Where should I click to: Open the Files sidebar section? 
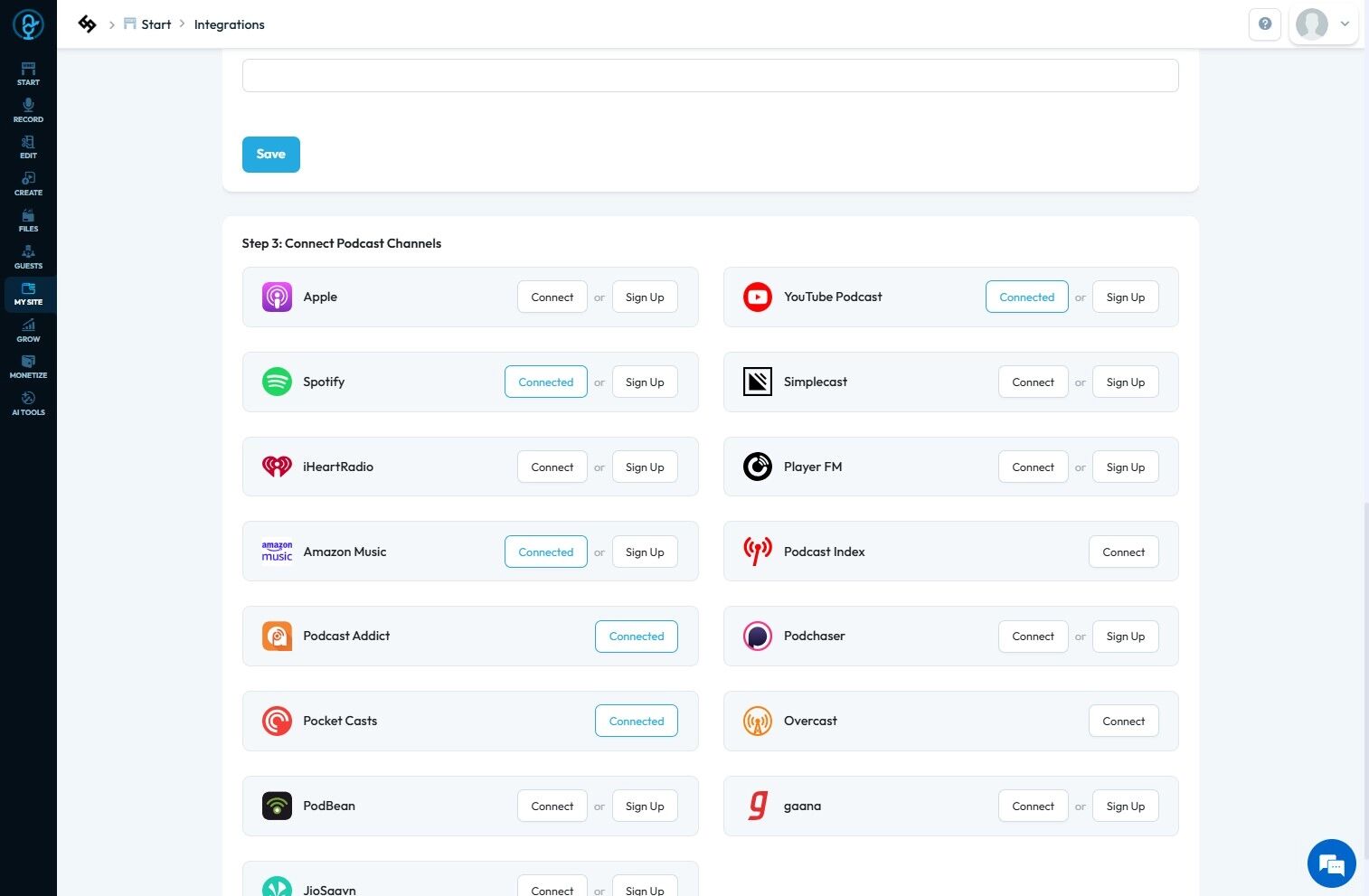coord(28,221)
